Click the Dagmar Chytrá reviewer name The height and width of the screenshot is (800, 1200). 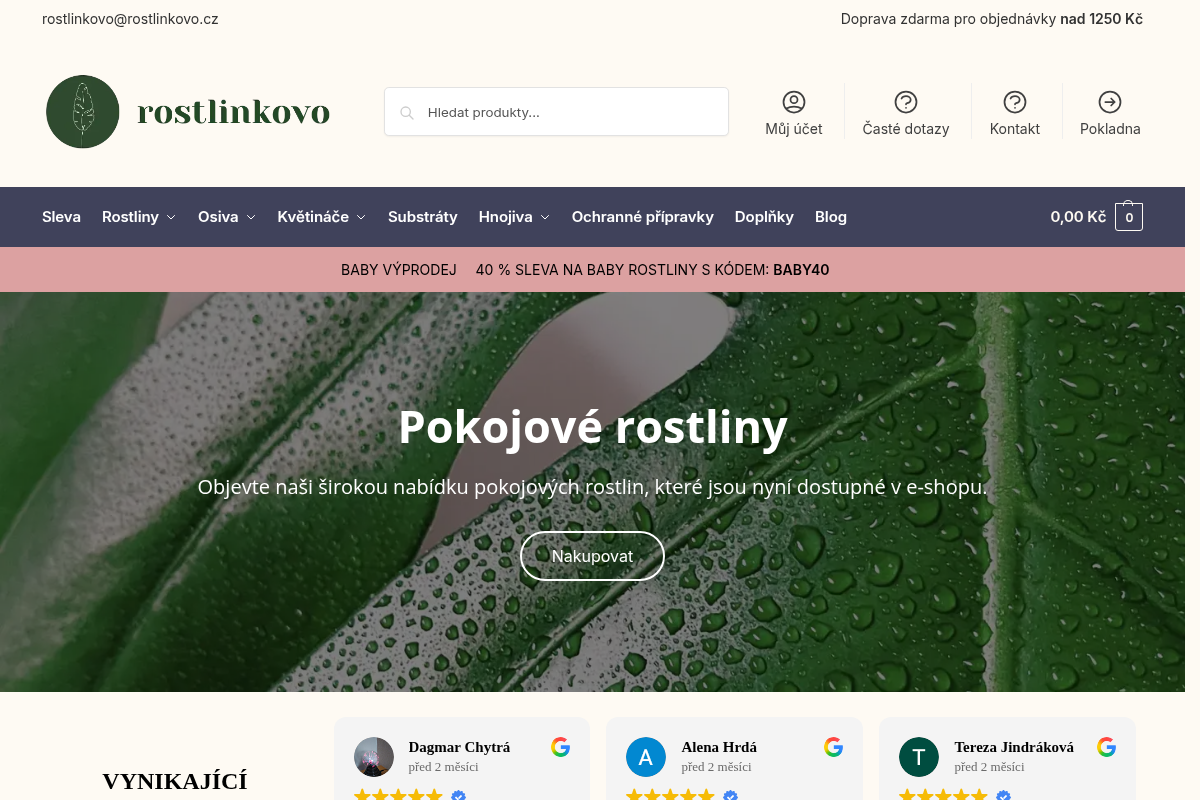tap(459, 747)
